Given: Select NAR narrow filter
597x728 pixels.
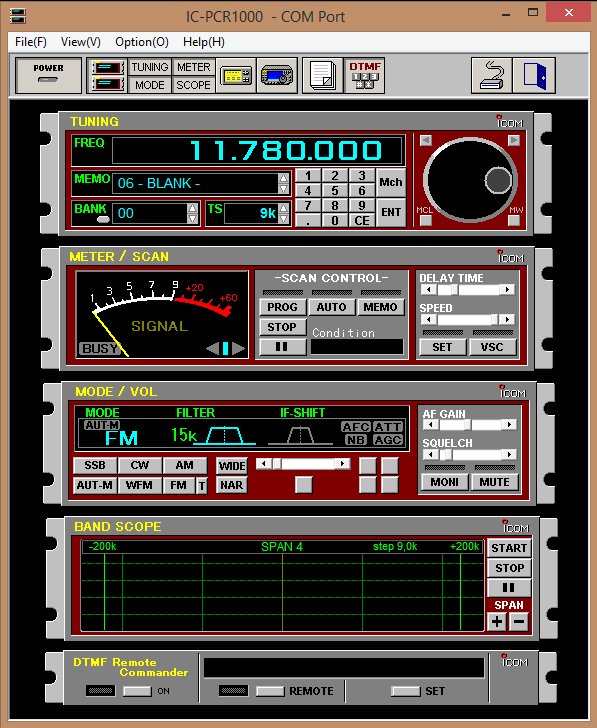Looking at the screenshot, I should pos(232,485).
